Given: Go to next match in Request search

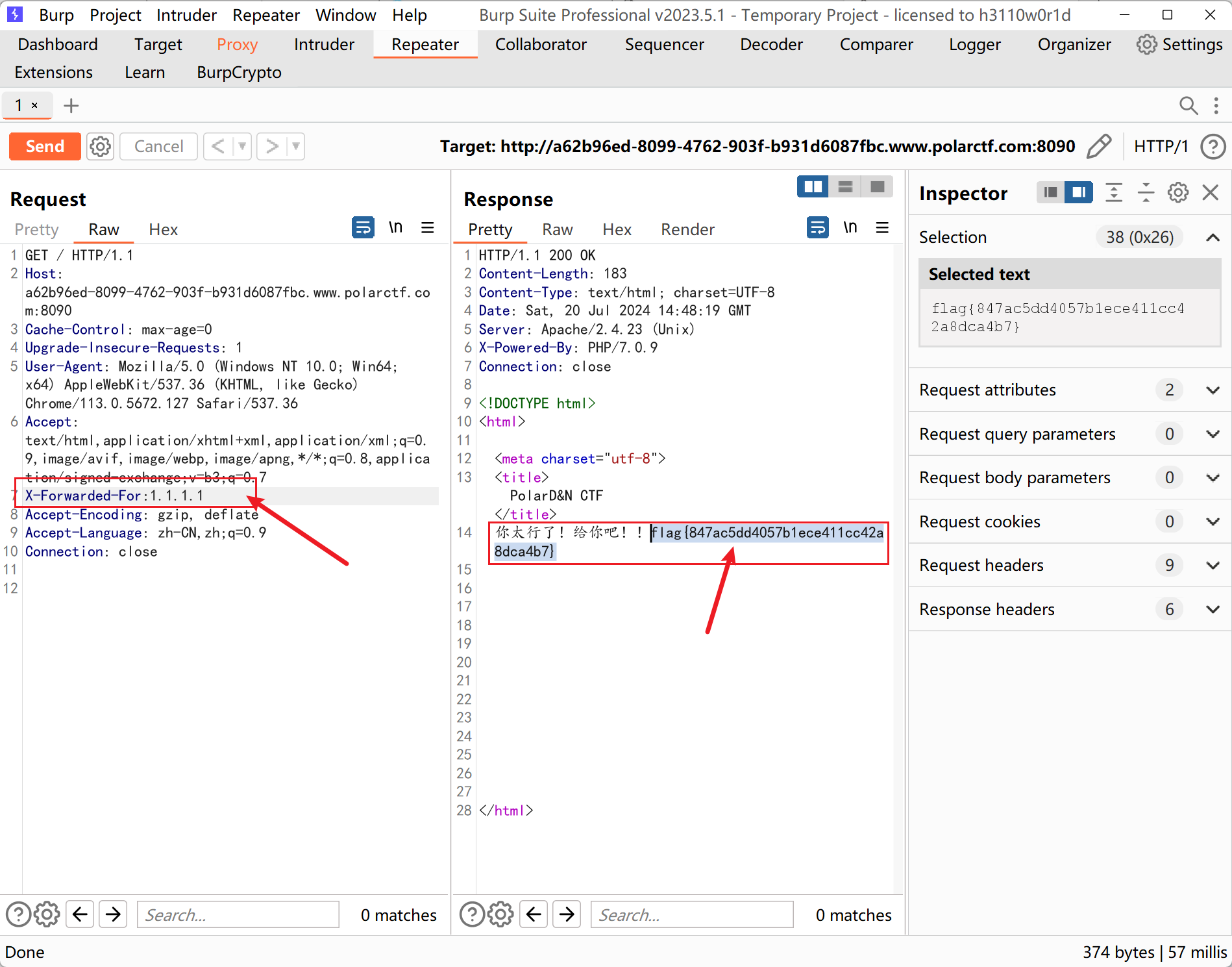Looking at the screenshot, I should [114, 914].
